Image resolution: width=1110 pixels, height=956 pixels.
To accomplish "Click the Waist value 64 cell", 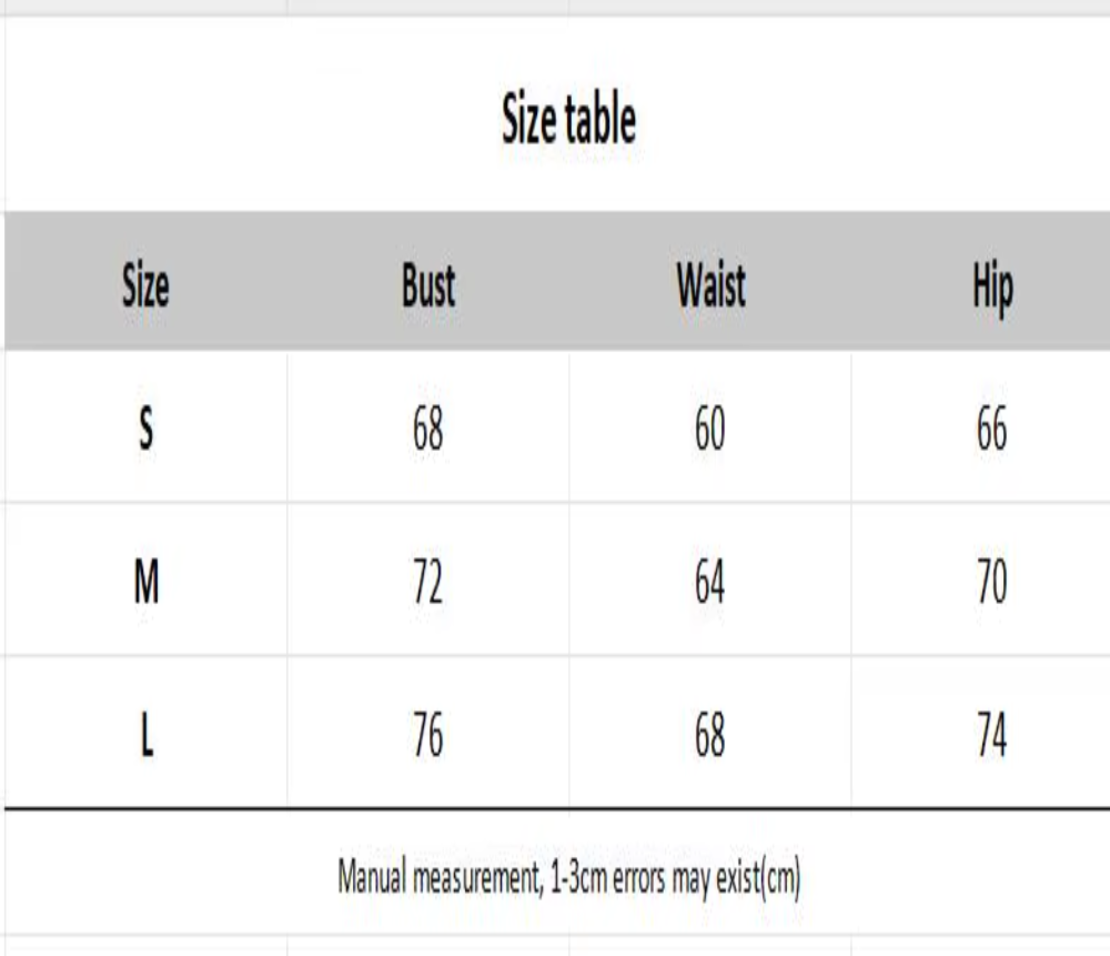I will [710, 581].
